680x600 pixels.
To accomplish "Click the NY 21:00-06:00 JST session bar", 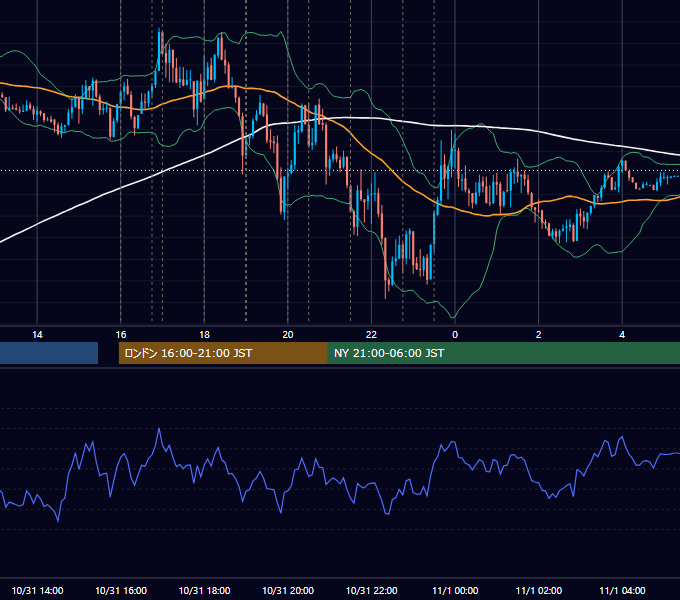I will pyautogui.click(x=504, y=353).
